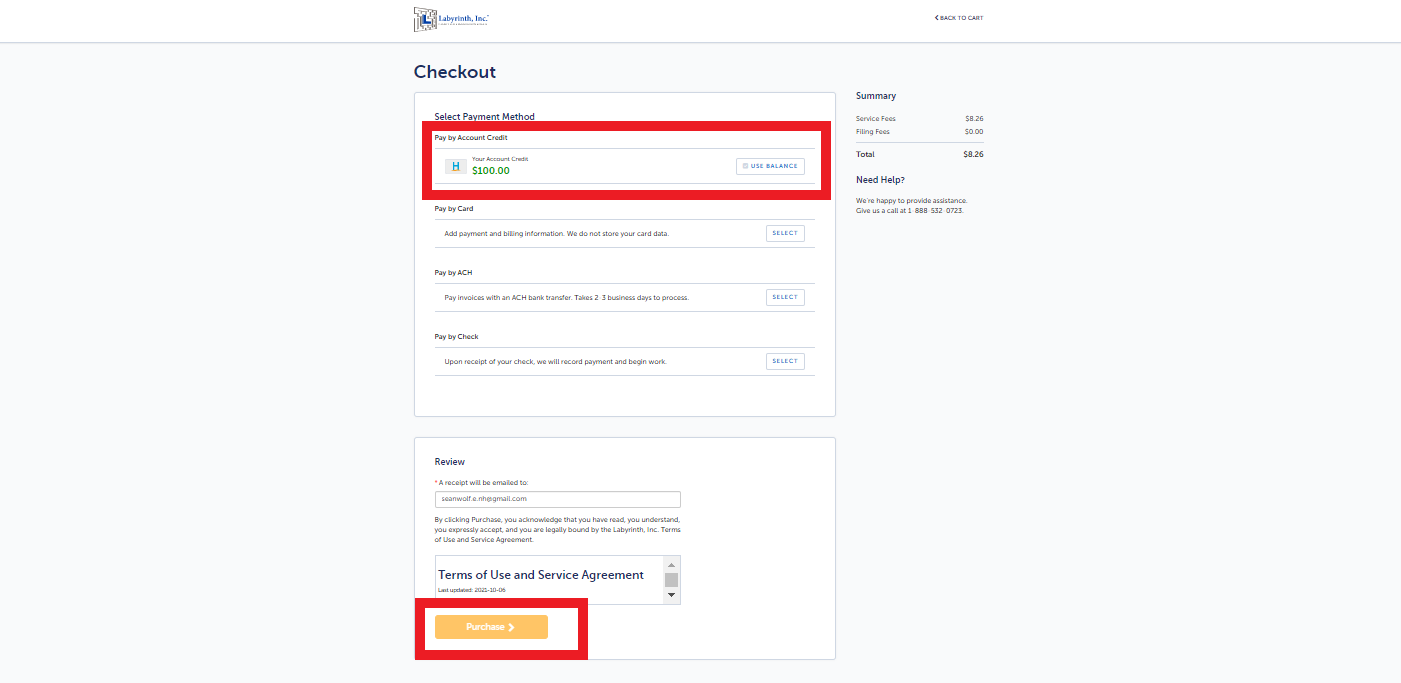This screenshot has width=1401, height=683.
Task: Go back to cart
Action: click(x=959, y=18)
